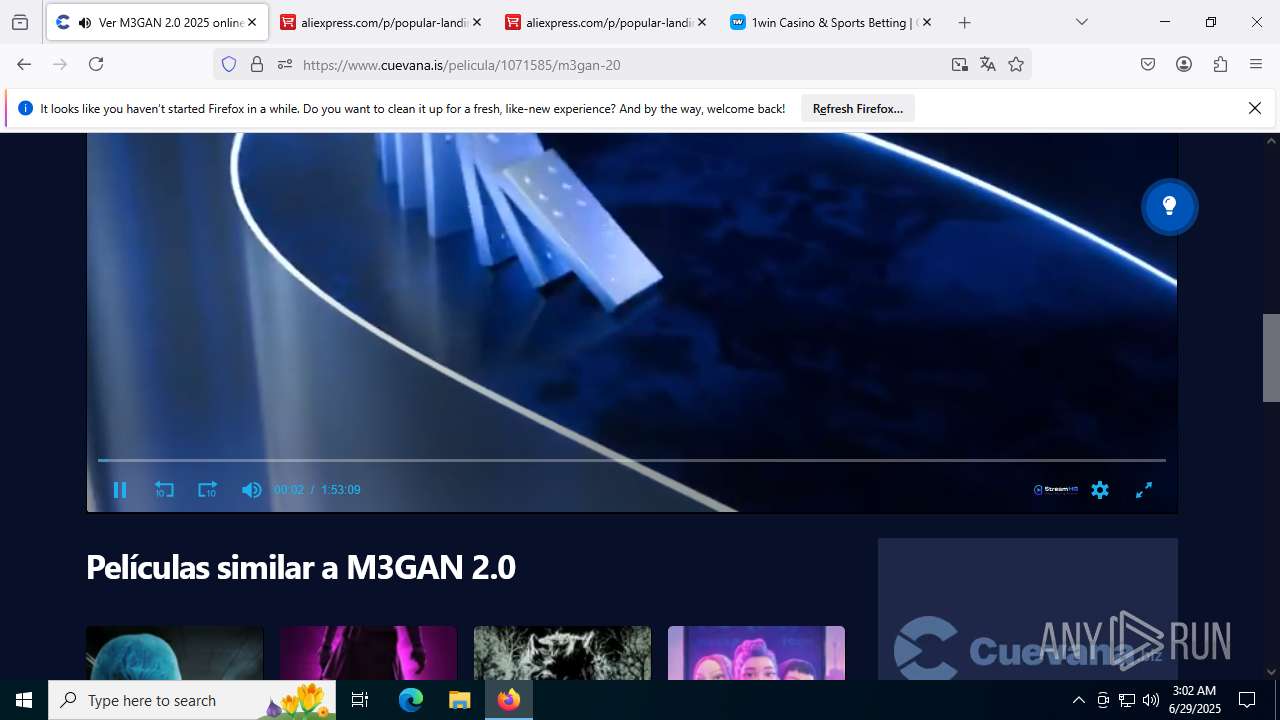Seek on the video progress bar
The width and height of the screenshot is (1280, 720).
[x=632, y=460]
